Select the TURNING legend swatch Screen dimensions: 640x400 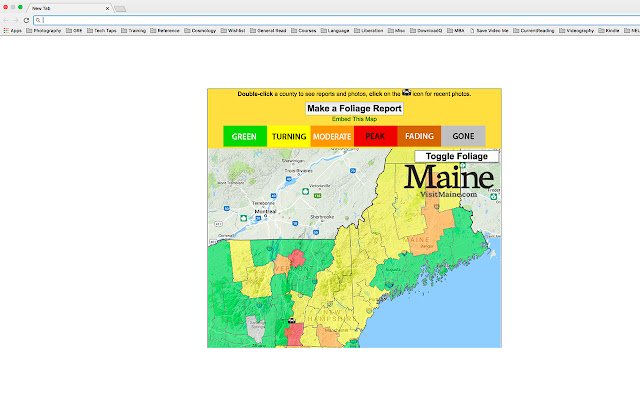(x=289, y=136)
